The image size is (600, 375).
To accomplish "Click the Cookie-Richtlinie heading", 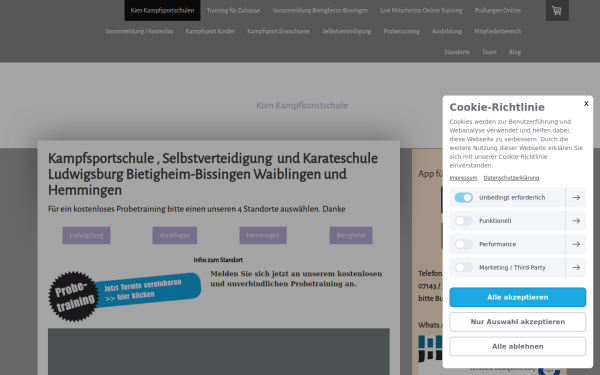I will [497, 107].
